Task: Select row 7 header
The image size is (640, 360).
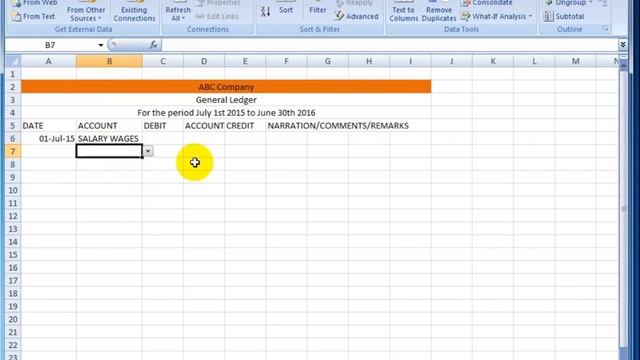Action: pos(13,151)
